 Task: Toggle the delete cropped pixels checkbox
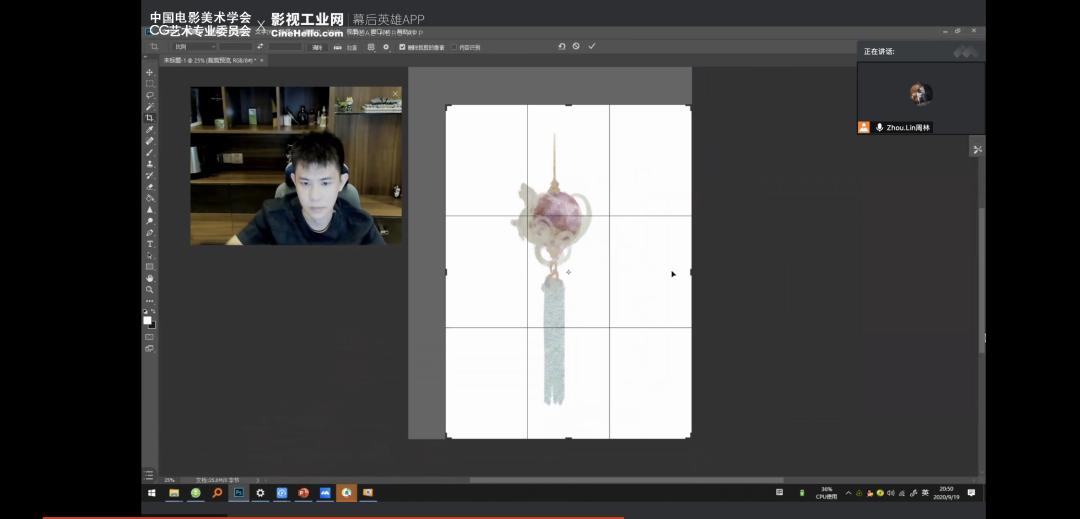tap(402, 47)
